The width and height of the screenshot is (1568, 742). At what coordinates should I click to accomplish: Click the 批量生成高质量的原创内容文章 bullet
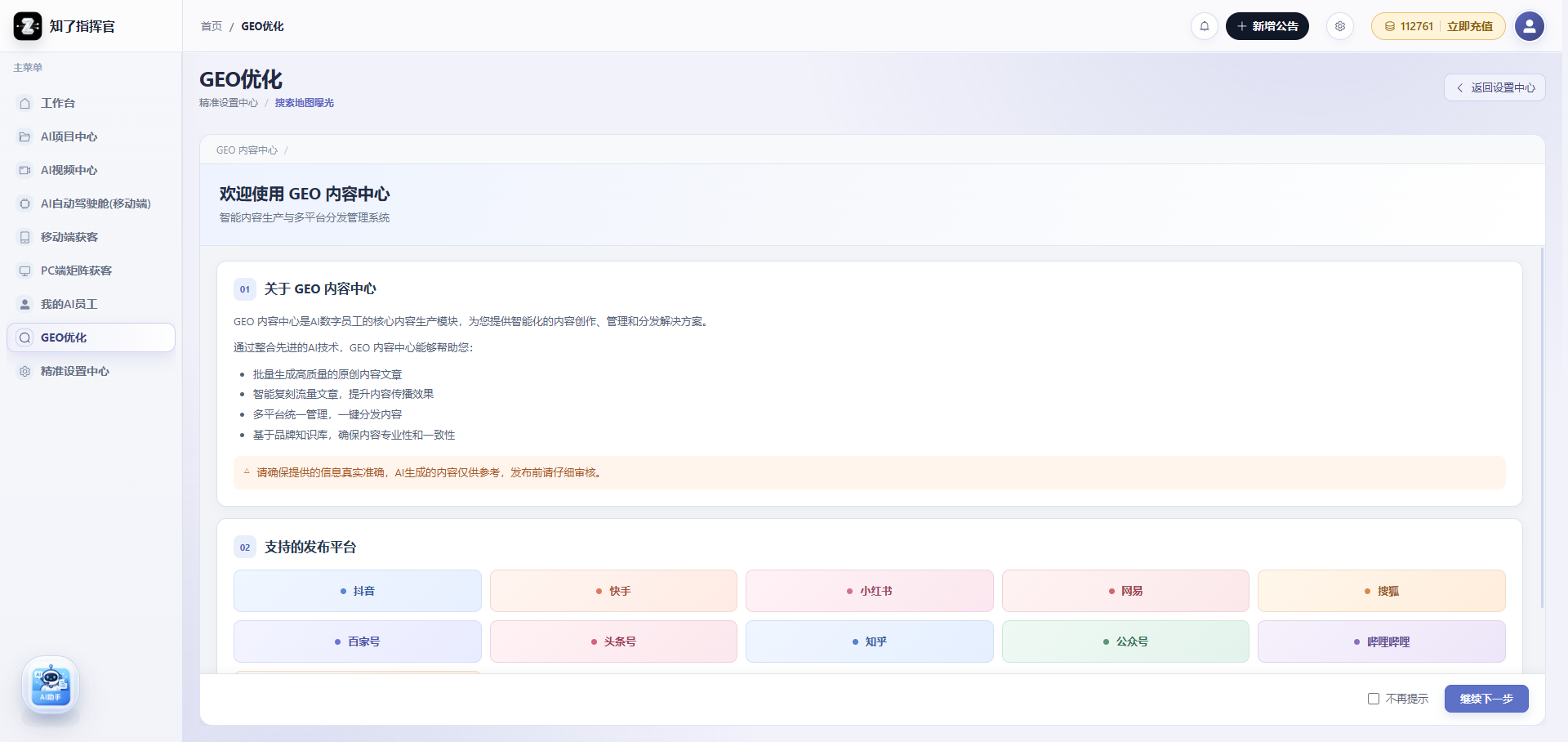327,374
